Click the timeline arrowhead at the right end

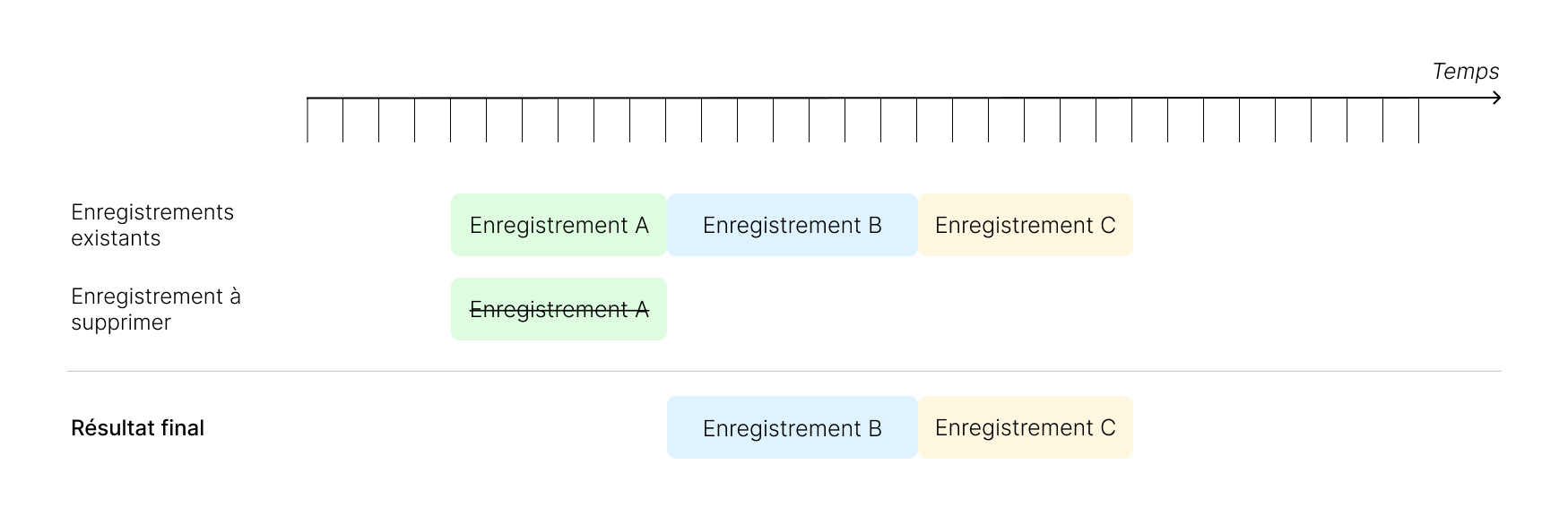point(1496,98)
